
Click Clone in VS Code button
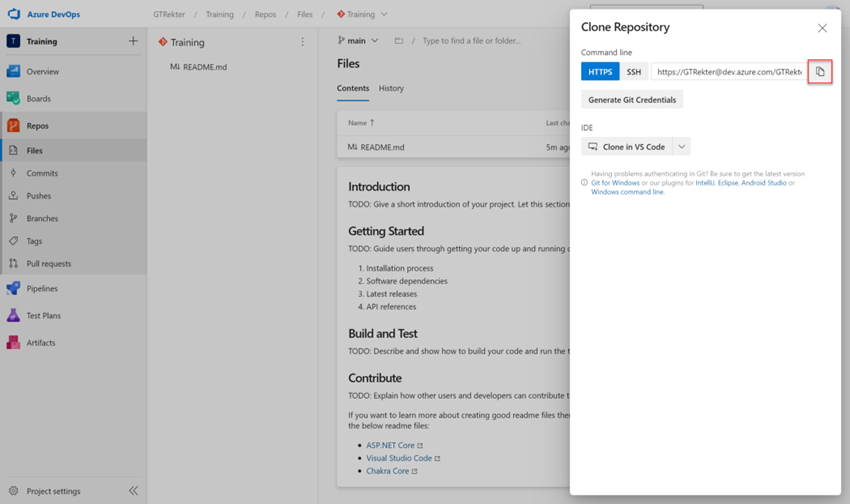pyautogui.click(x=627, y=146)
